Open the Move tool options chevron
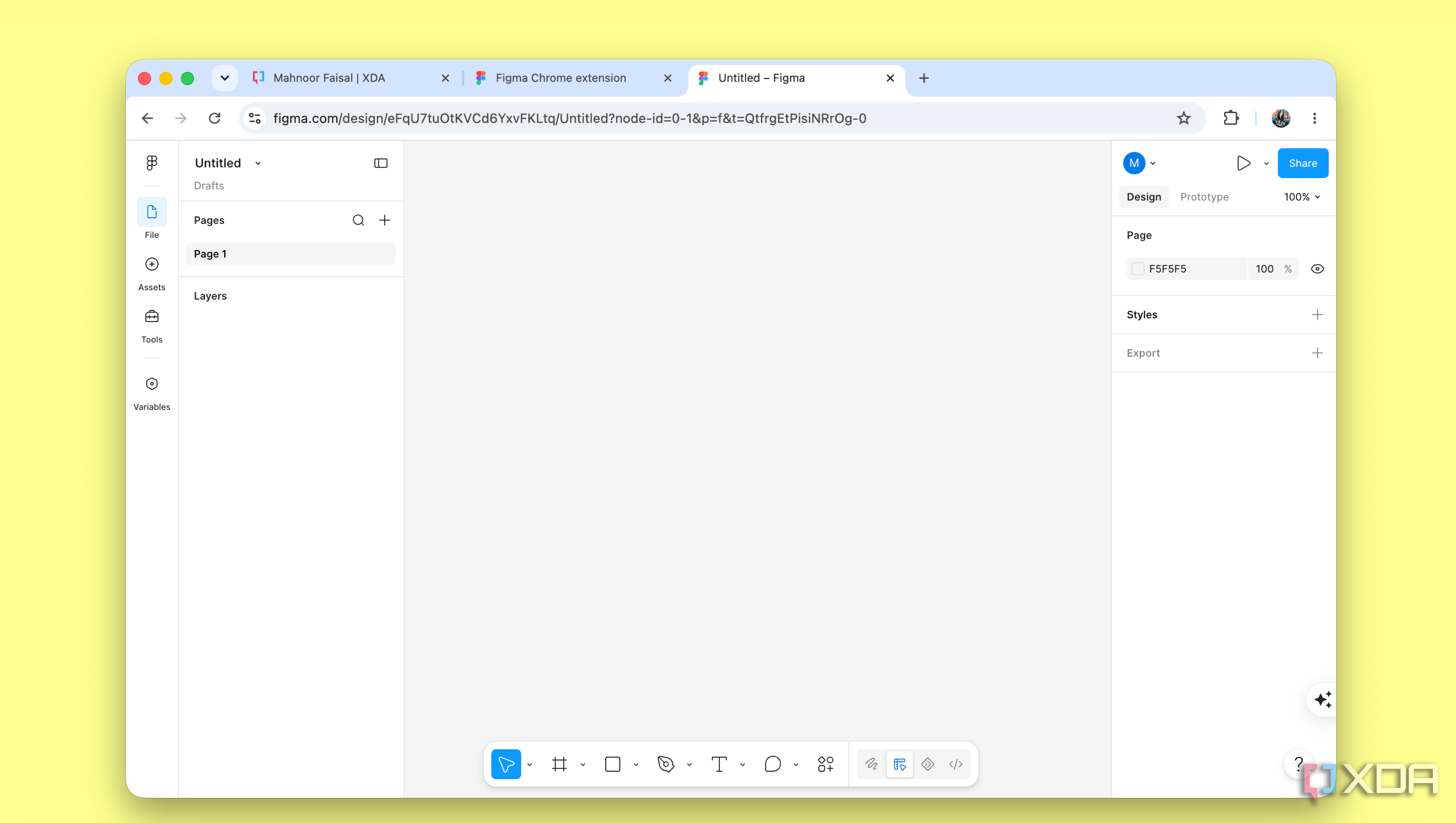Viewport: 1456px width, 823px height. pos(530,765)
